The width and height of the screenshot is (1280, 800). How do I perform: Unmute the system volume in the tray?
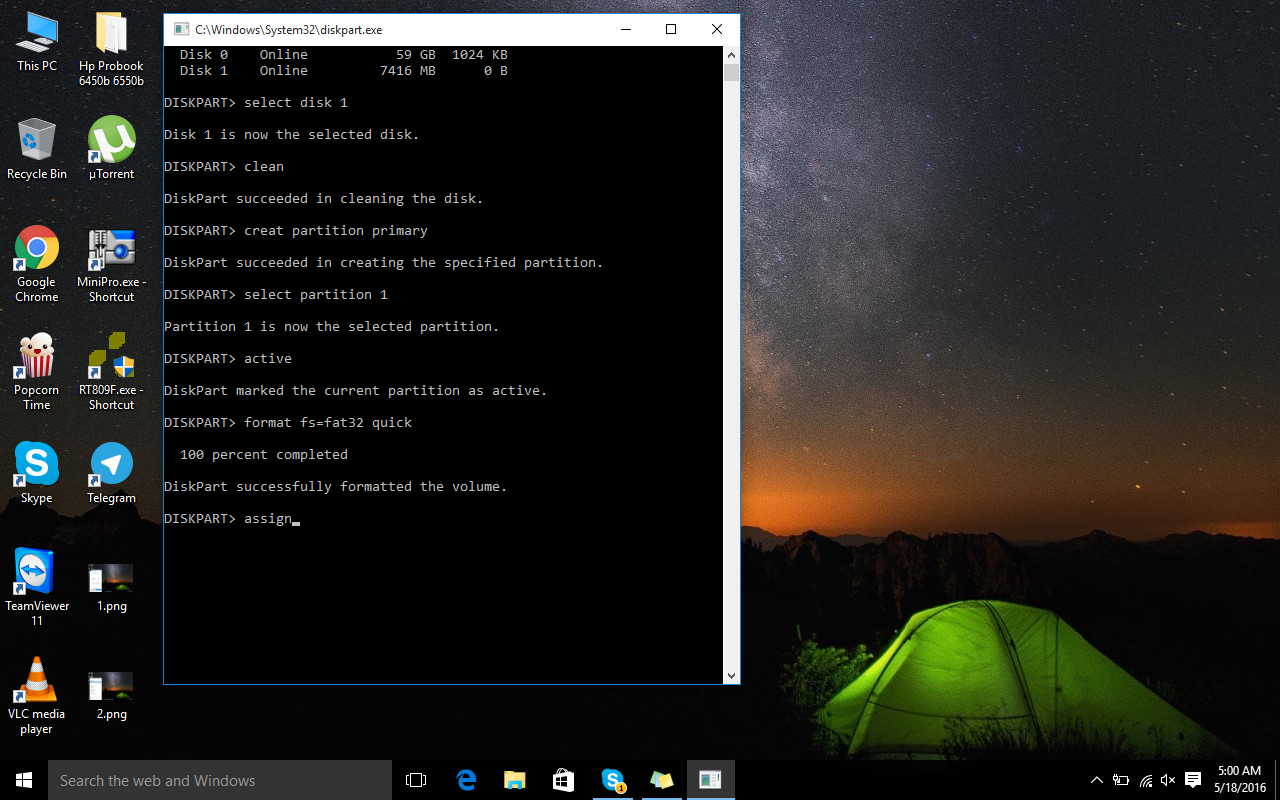click(x=1168, y=780)
